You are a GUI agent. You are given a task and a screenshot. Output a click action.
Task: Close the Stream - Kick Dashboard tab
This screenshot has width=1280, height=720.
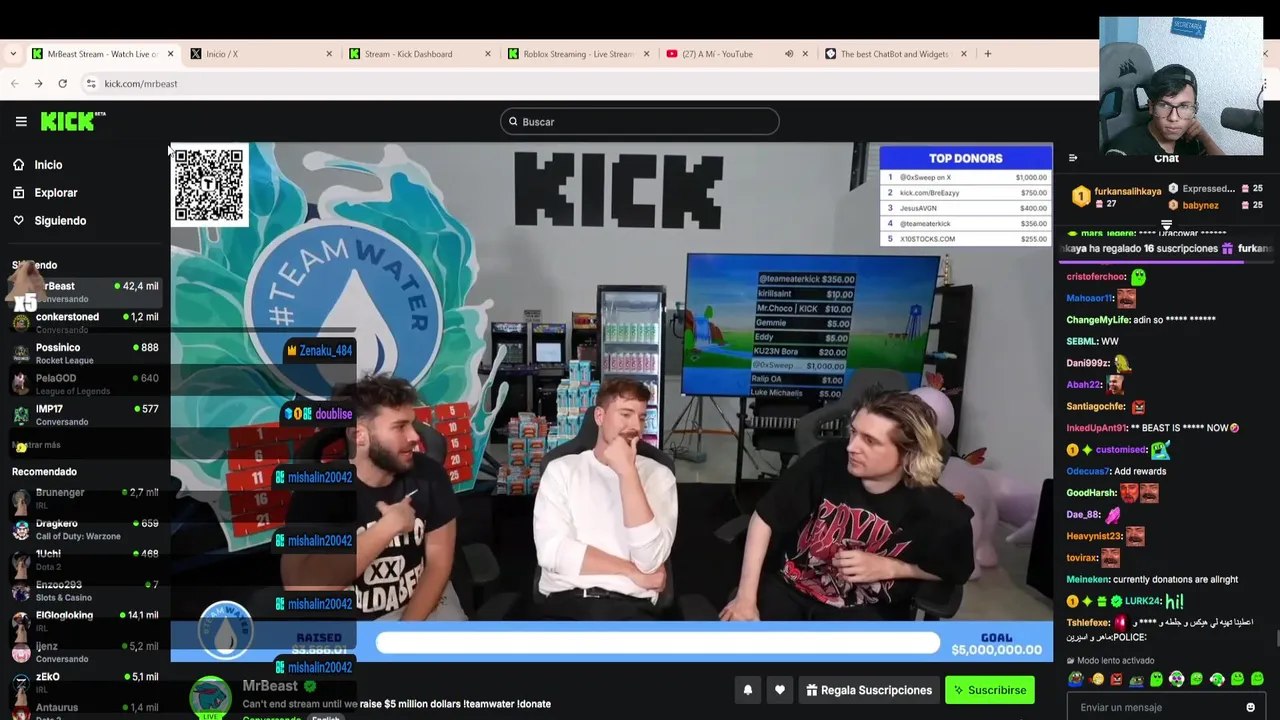[488, 54]
